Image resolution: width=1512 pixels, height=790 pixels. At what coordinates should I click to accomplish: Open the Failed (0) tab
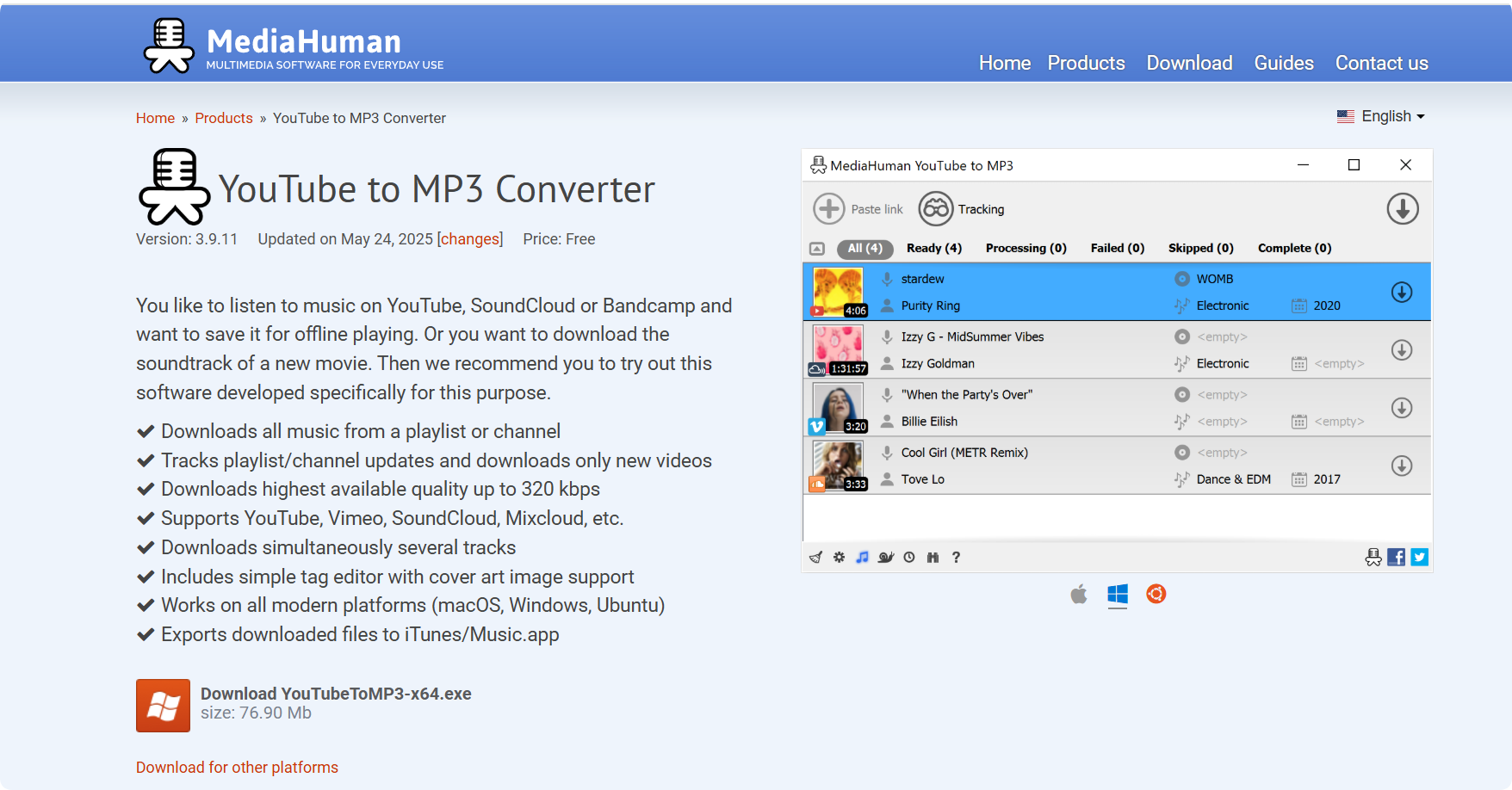pos(1118,249)
